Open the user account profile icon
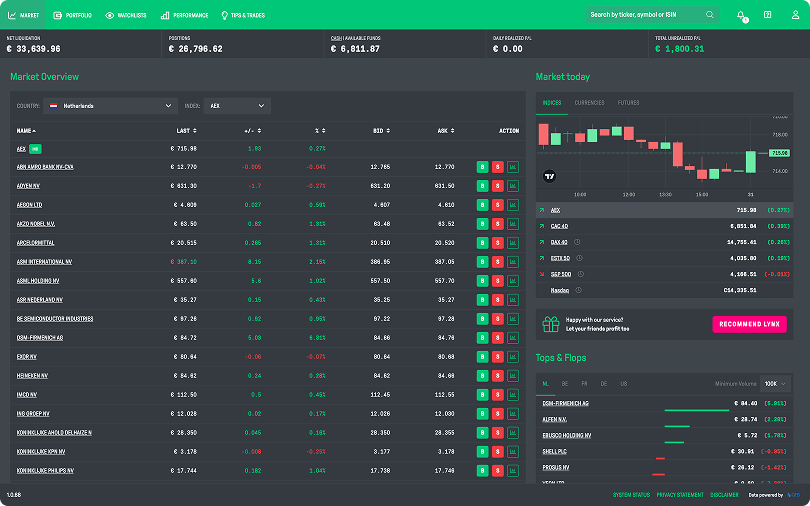This screenshot has width=810, height=506. point(793,15)
